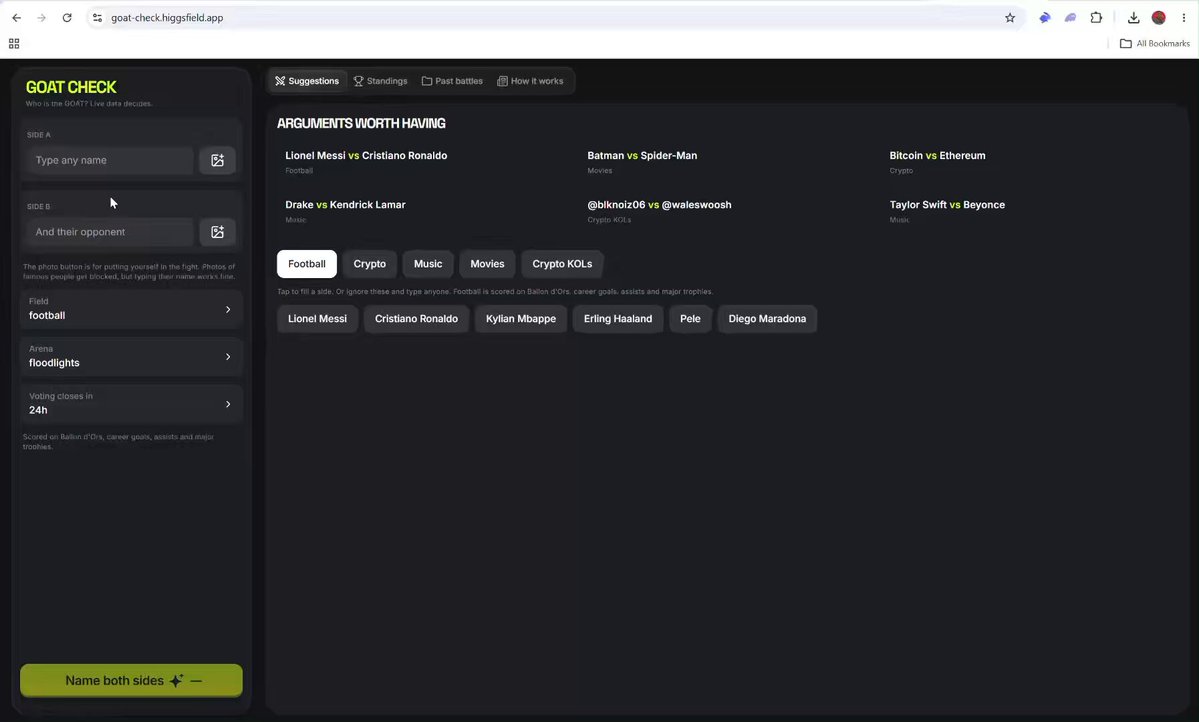Pick the Lionel Messi name chip
Screen dimensions: 1199x722
coord(317,319)
